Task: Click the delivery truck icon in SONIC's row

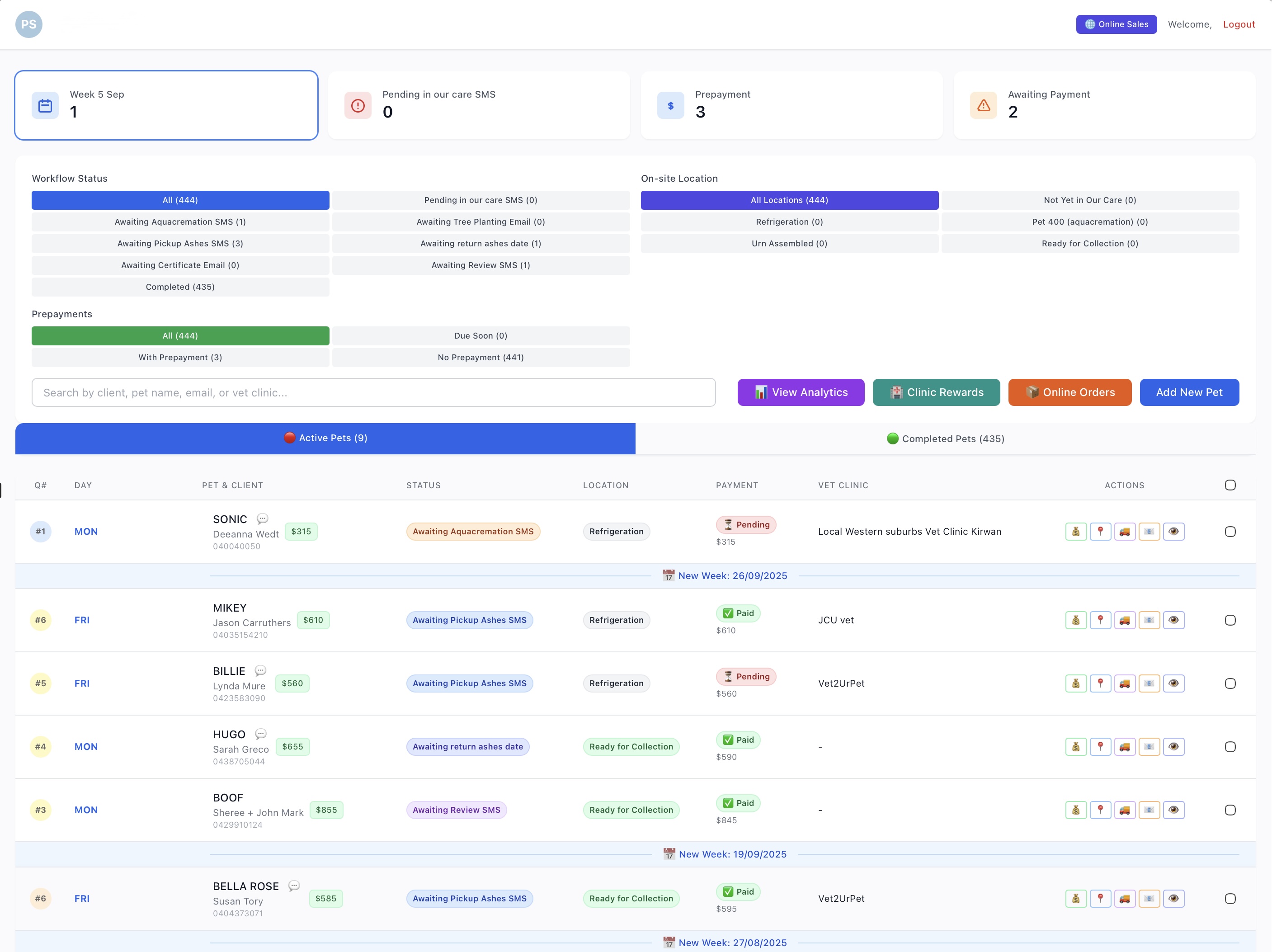Action: [x=1125, y=532]
